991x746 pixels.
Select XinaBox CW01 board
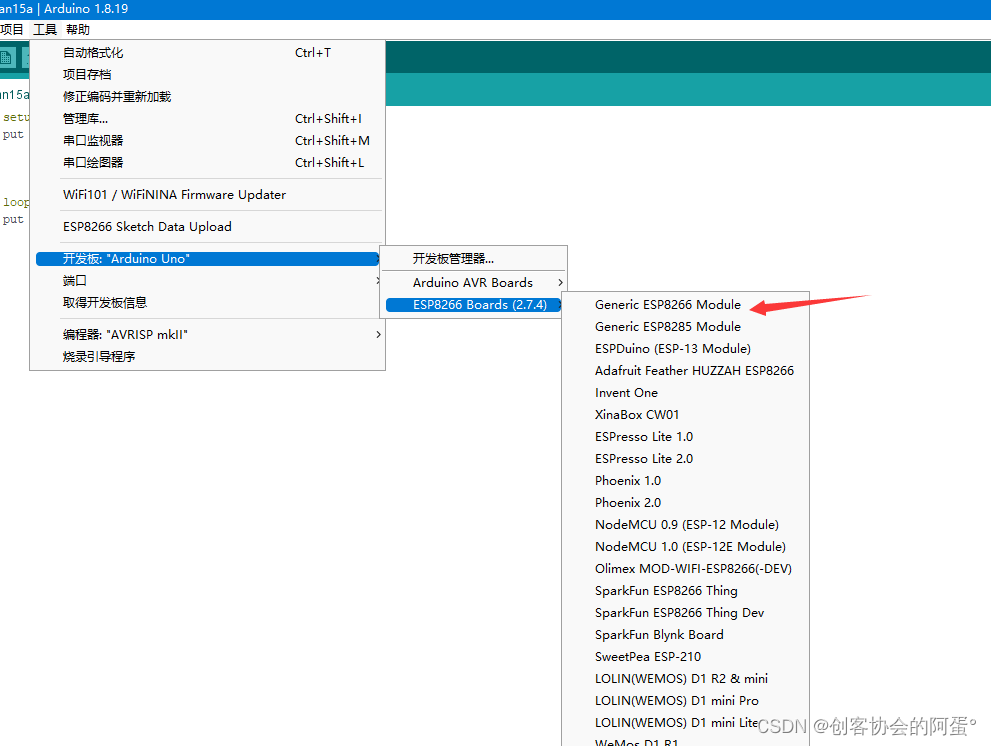[x=685, y=415]
